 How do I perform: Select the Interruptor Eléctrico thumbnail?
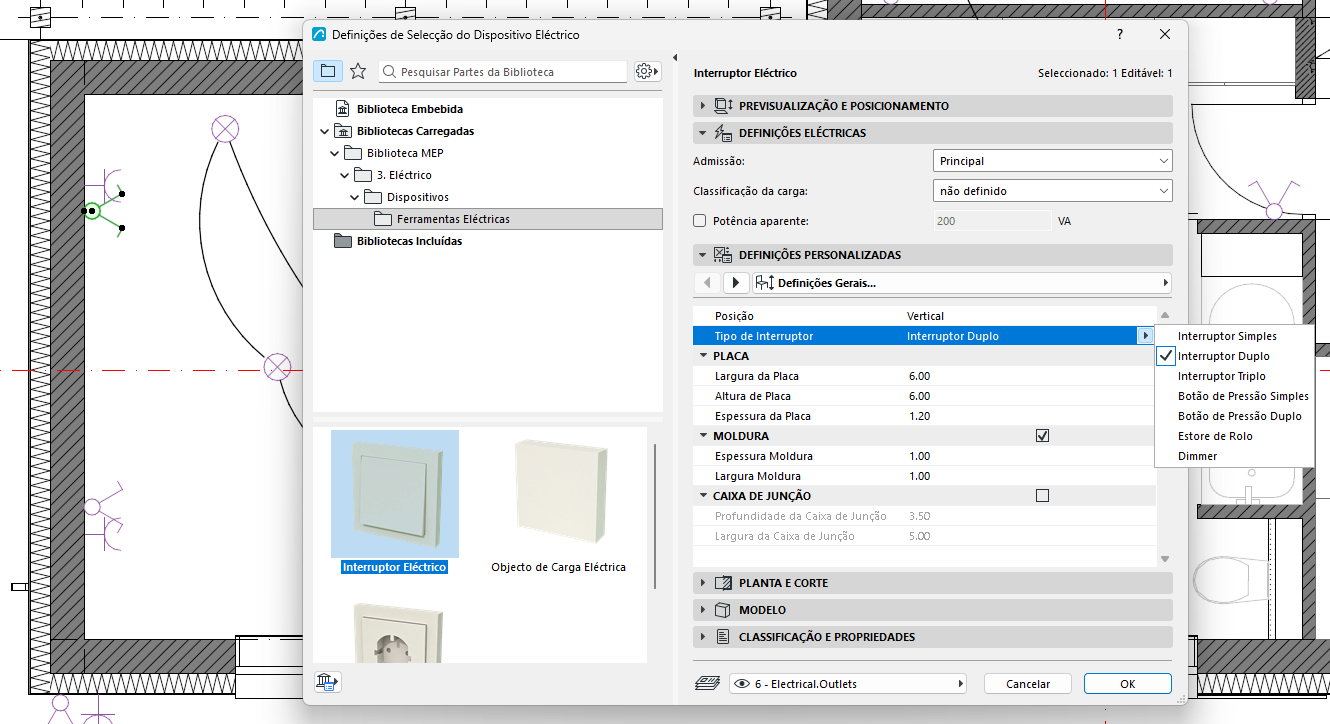click(395, 494)
